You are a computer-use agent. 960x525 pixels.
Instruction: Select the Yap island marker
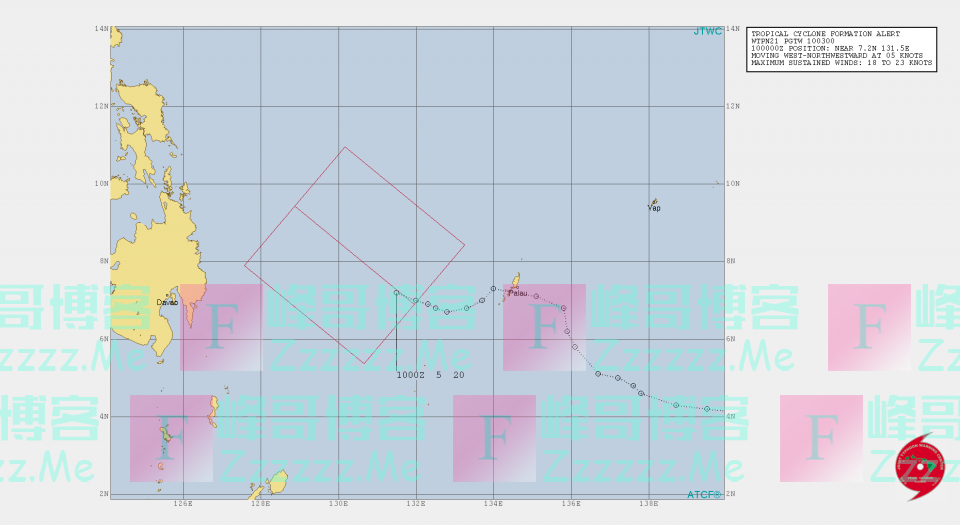coord(654,203)
